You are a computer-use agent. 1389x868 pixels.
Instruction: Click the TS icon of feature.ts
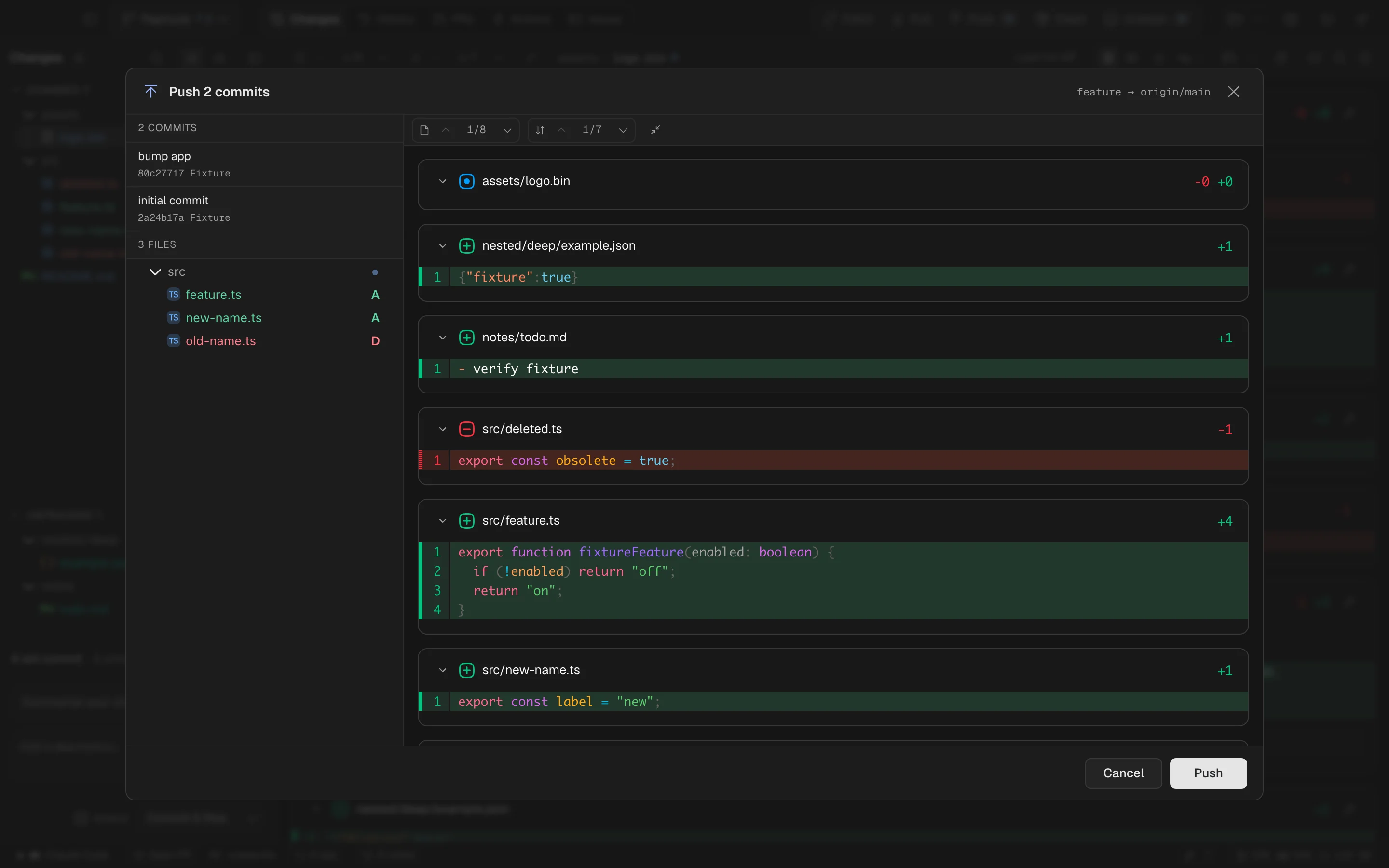[x=173, y=295]
